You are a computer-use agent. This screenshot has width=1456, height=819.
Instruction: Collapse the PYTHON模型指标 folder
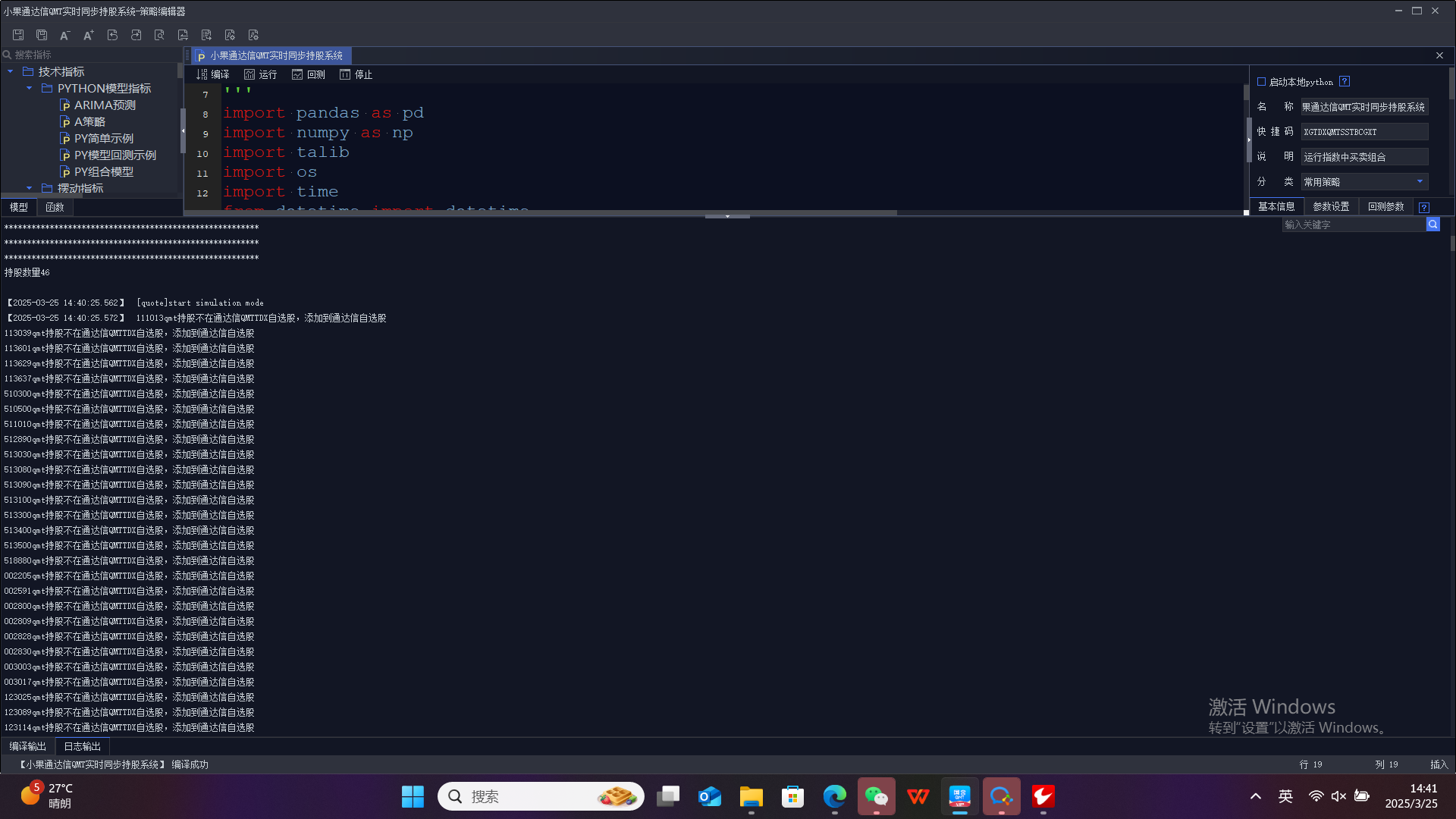(x=30, y=88)
